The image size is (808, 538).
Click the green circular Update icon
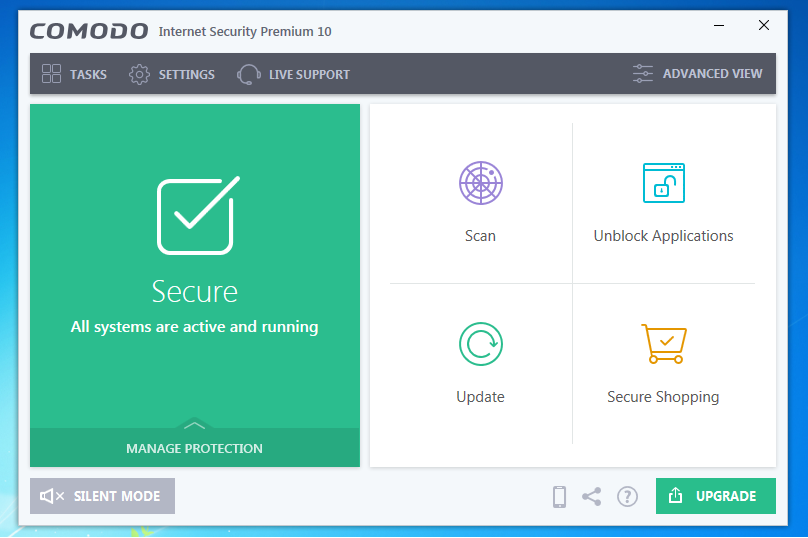coord(481,344)
